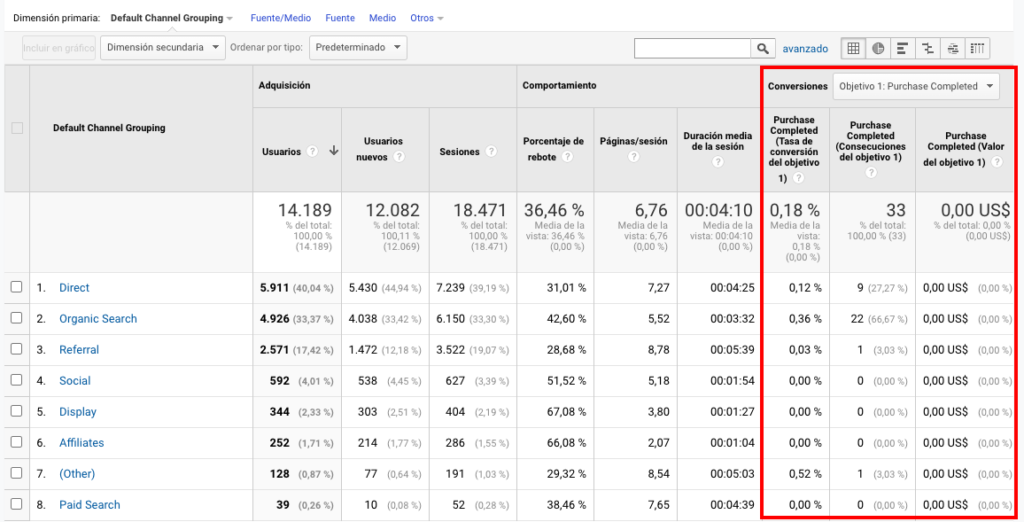The height and width of the screenshot is (522, 1024).
Task: Switch to pivot table view icon
Action: 978,48
